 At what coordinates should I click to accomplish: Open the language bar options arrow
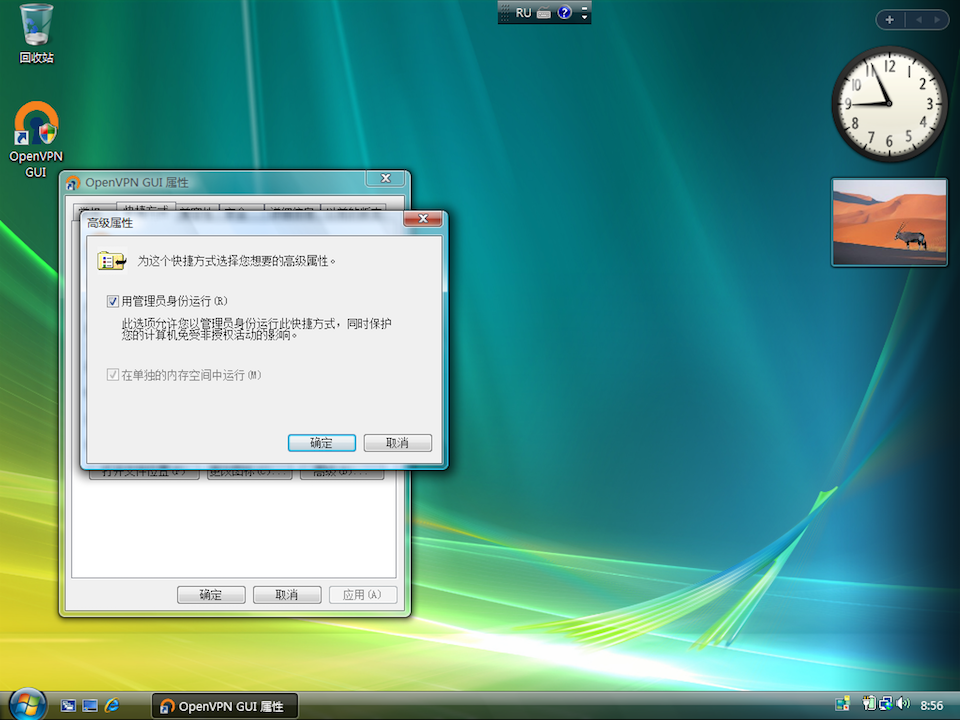[585, 17]
